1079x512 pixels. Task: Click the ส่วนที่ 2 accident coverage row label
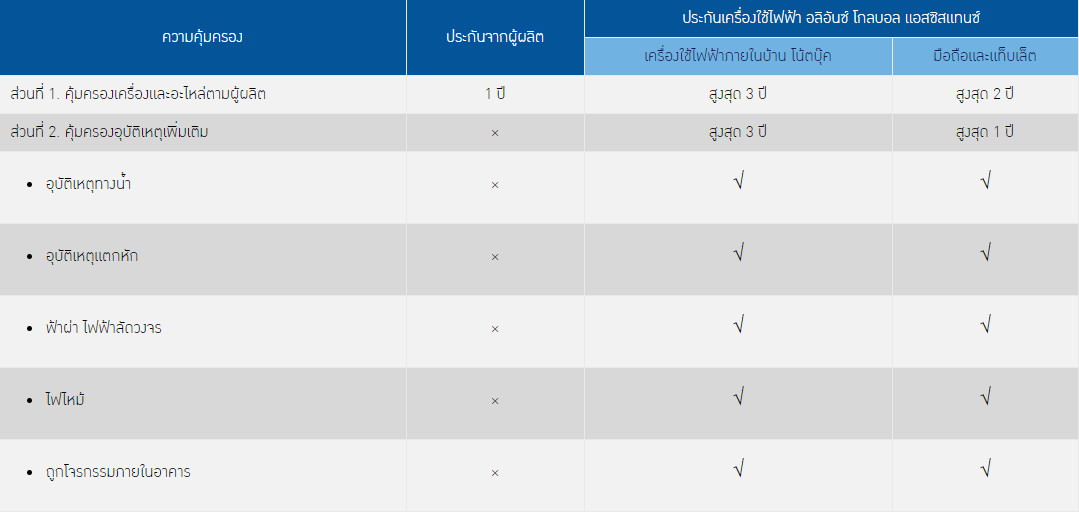pyautogui.click(x=109, y=132)
